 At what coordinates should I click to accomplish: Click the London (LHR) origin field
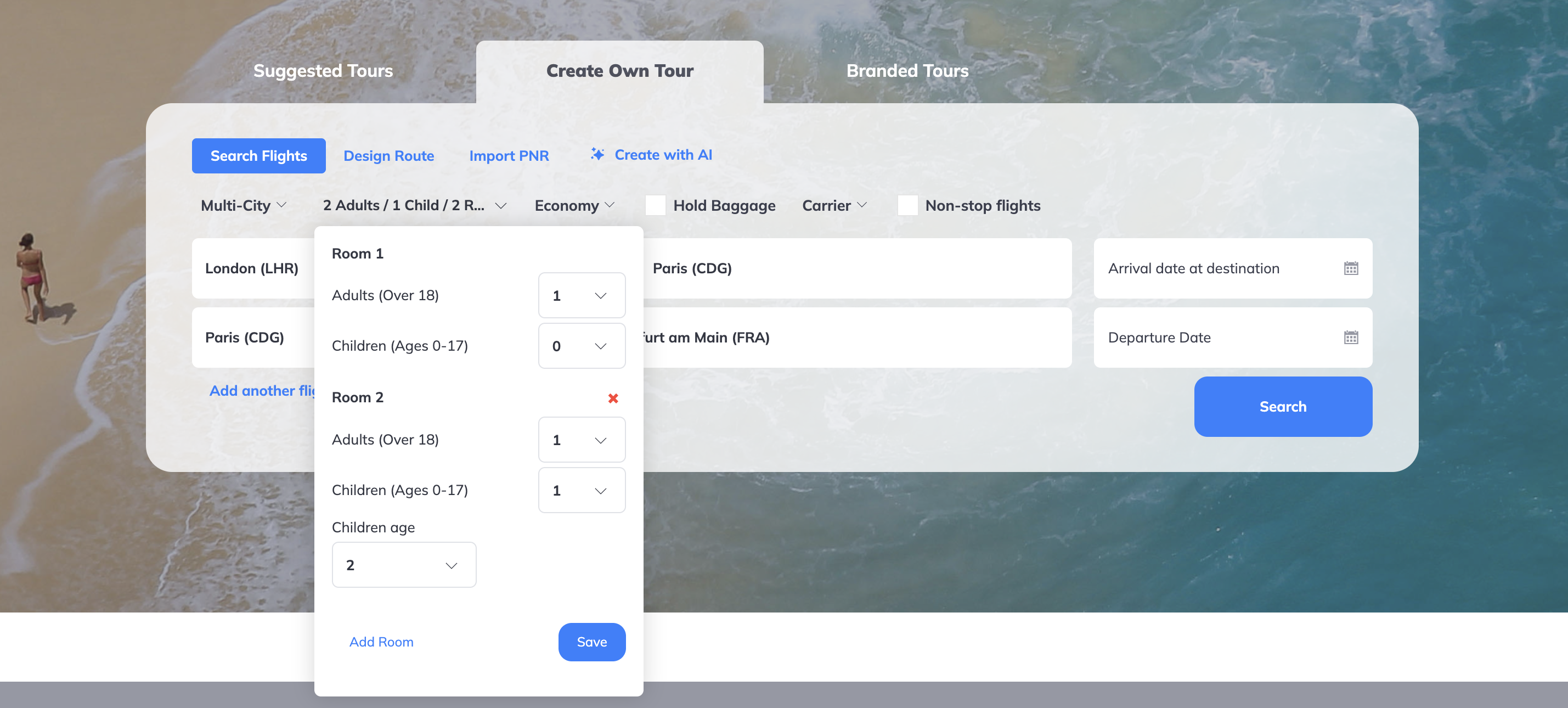253,268
